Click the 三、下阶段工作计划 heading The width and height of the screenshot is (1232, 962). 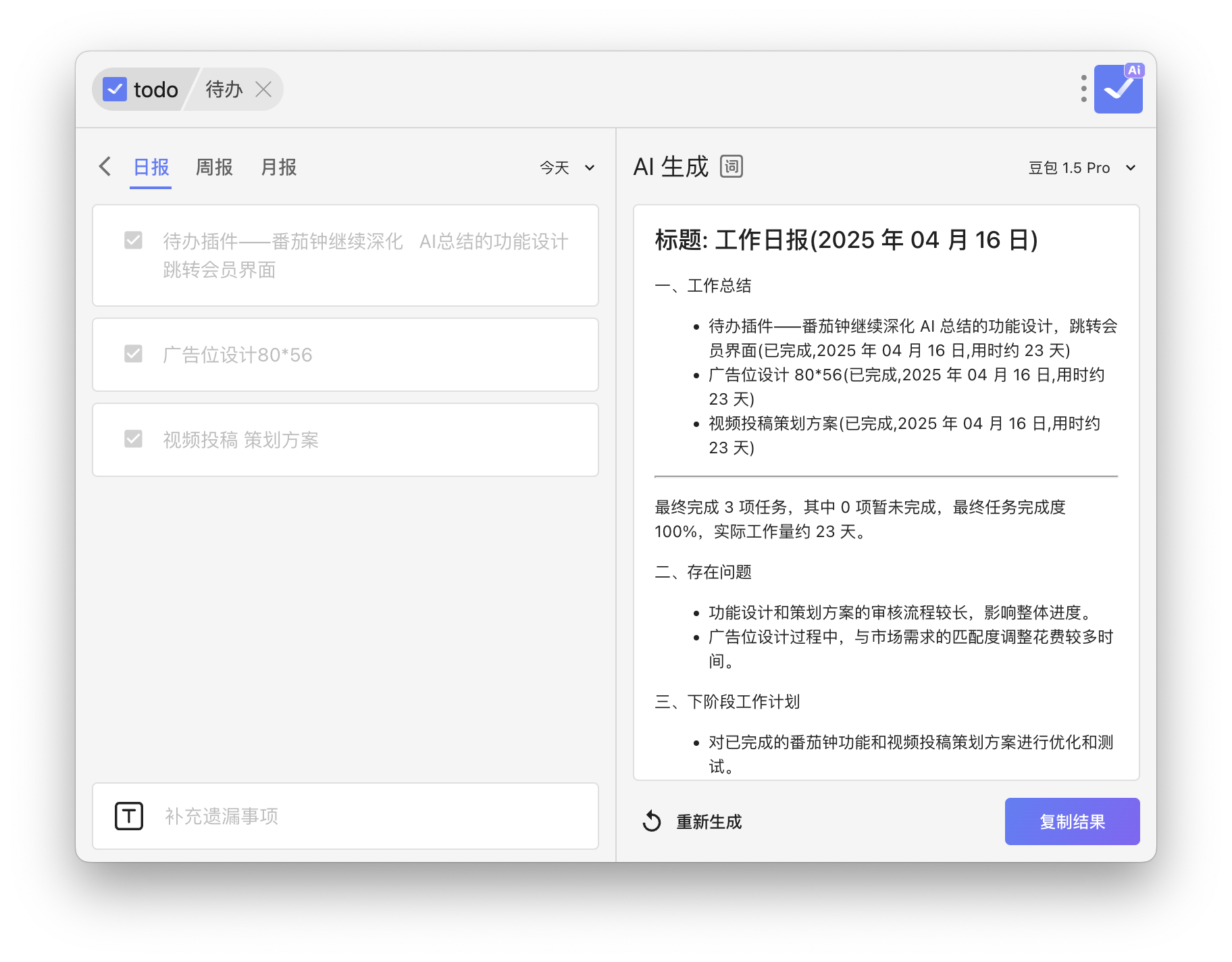727,702
